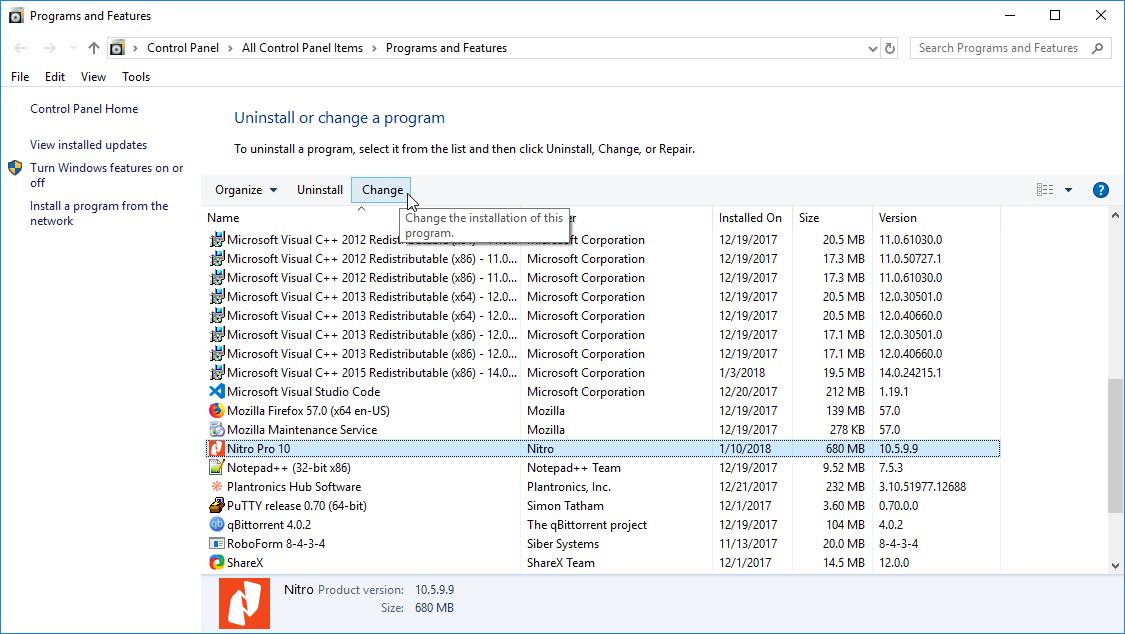
Task: Click the large Nitro logo in details pane
Action: click(245, 603)
